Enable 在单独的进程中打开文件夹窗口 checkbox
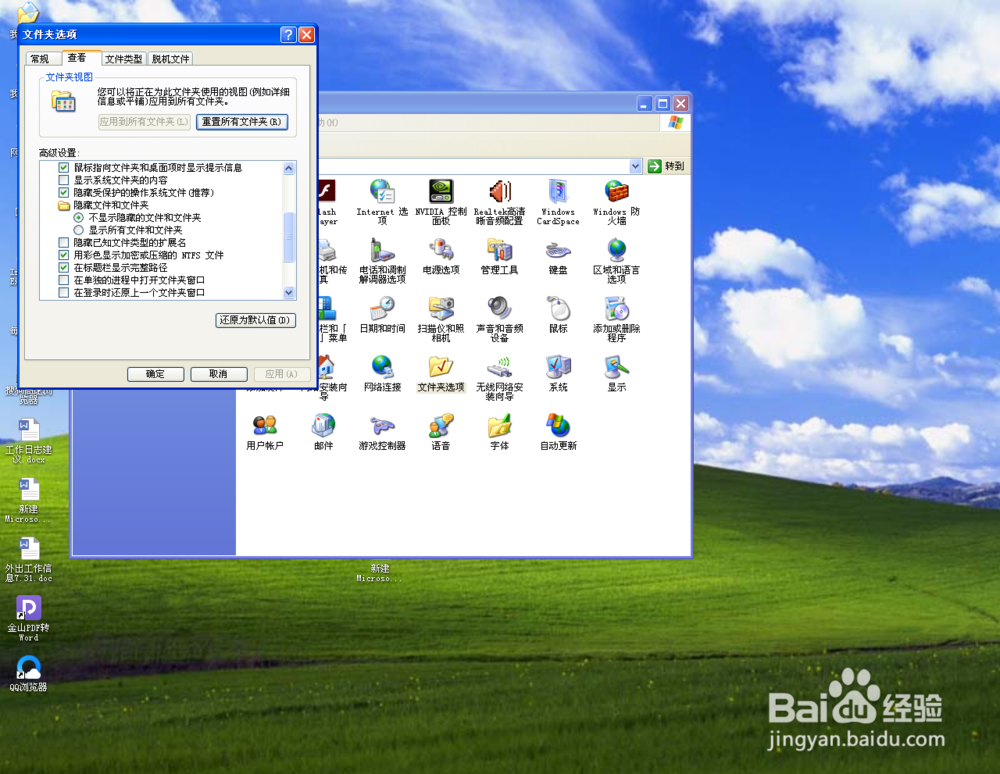The height and width of the screenshot is (774, 1000). pyautogui.click(x=64, y=280)
